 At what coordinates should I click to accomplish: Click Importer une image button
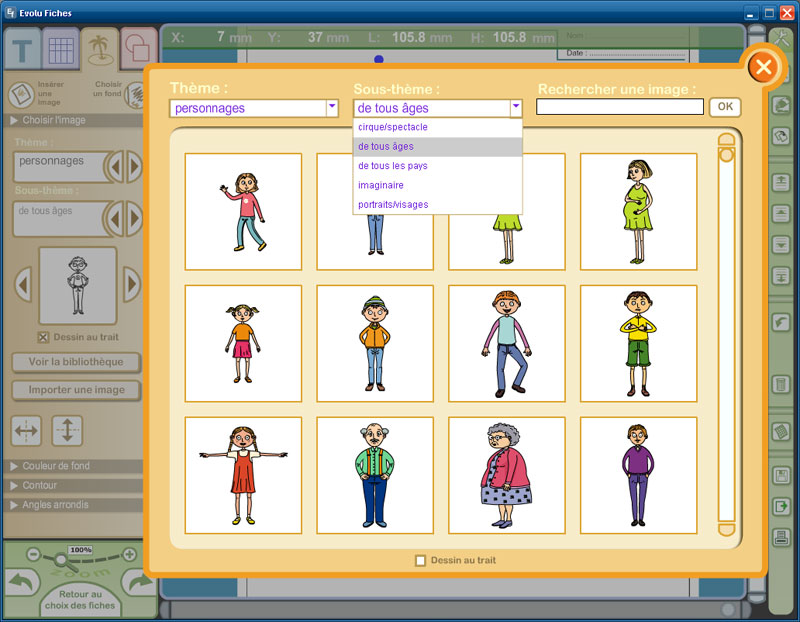pos(76,390)
